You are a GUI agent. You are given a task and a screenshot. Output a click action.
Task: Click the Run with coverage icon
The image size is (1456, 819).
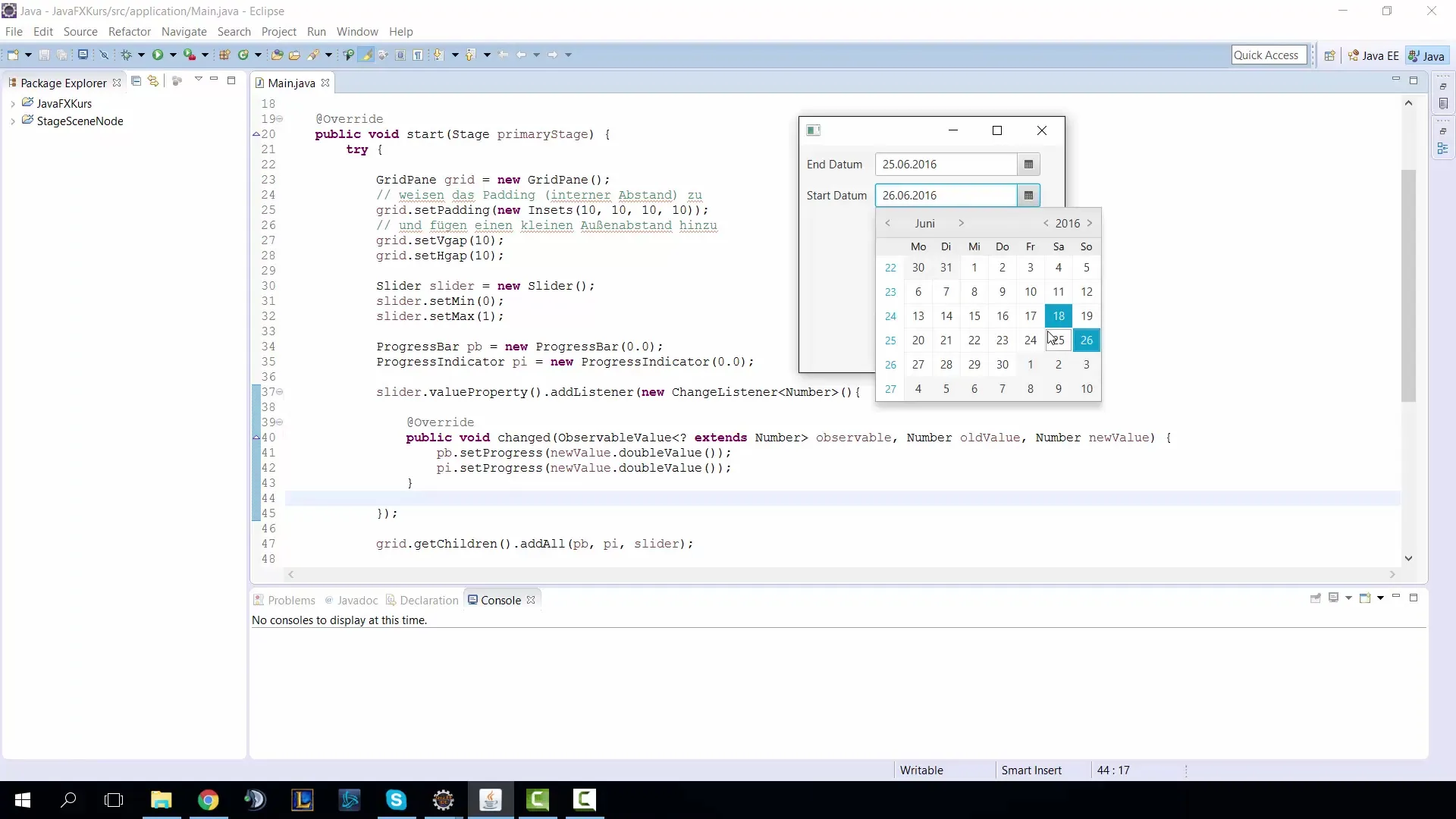tap(190, 55)
